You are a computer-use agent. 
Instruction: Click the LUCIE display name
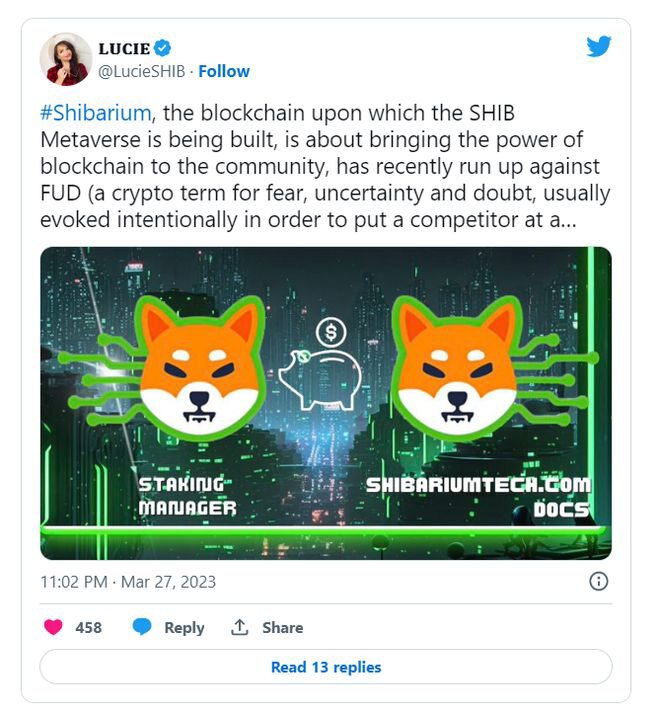click(x=124, y=48)
